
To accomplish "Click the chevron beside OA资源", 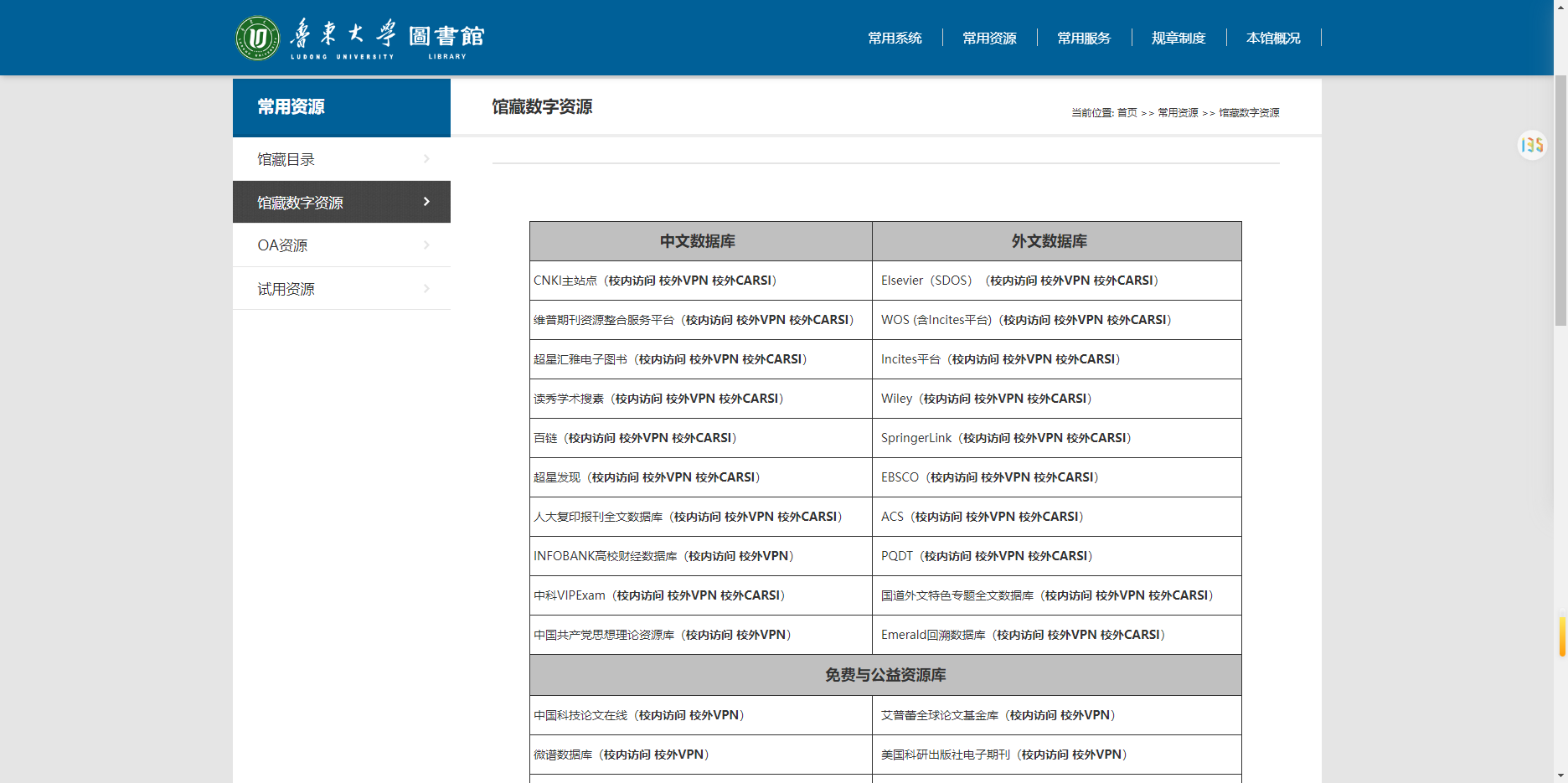I will pos(426,245).
